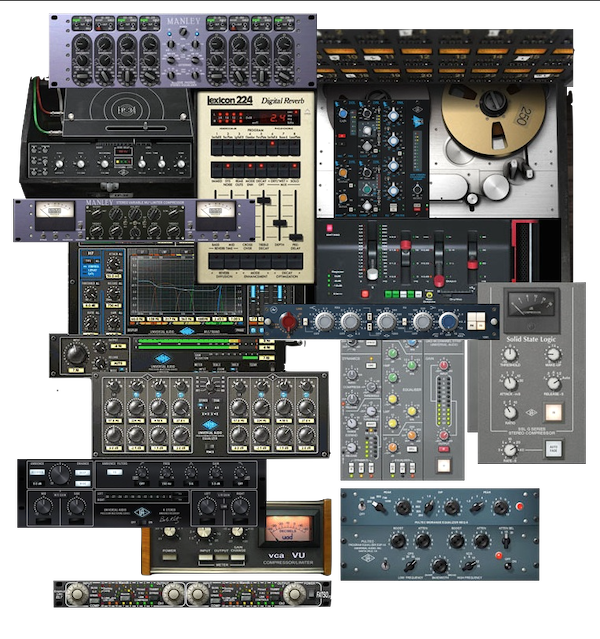Toggle the white power button on SSL channel strip
The image size is (600, 639).
443,465
